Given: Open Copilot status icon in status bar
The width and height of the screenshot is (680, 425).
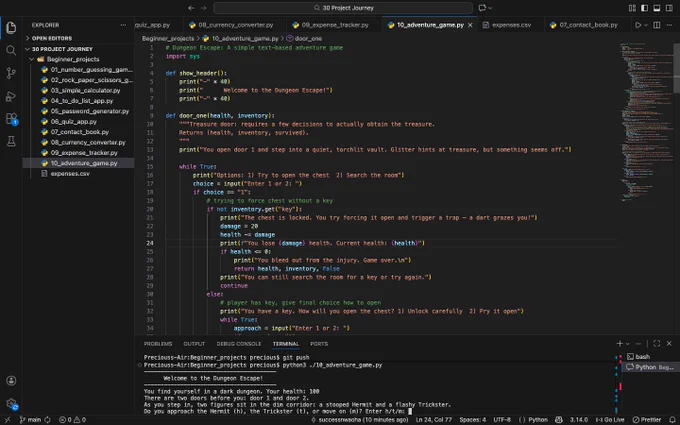Looking at the screenshot, I should click(559, 419).
